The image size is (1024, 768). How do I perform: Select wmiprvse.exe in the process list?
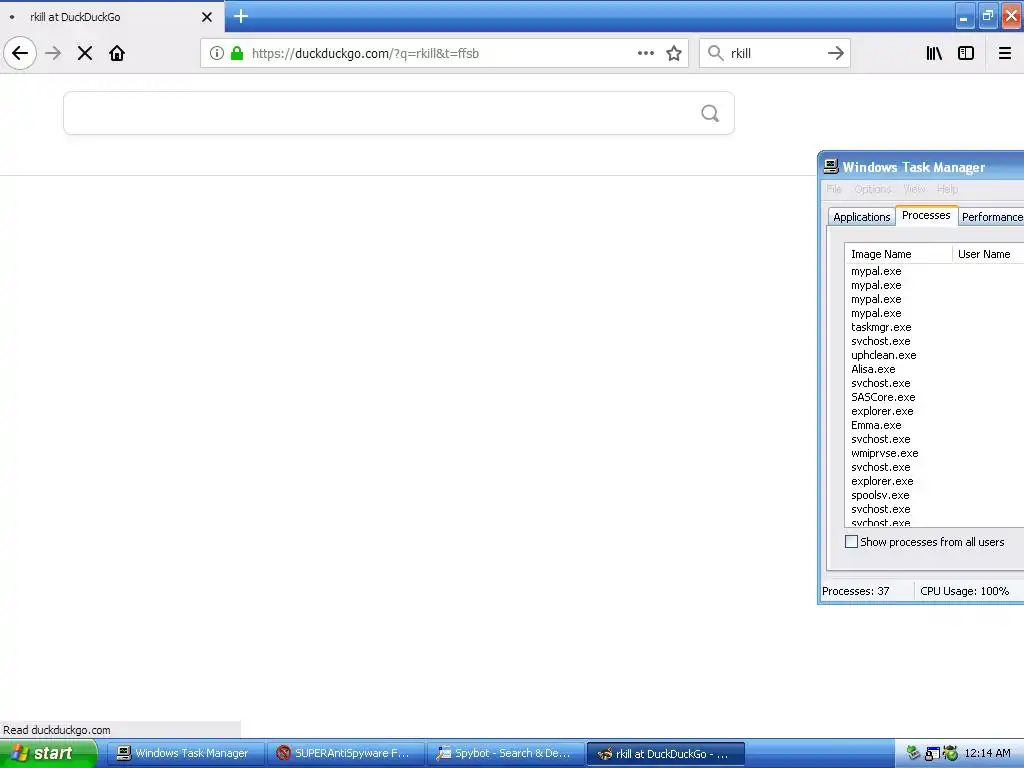tap(884, 453)
